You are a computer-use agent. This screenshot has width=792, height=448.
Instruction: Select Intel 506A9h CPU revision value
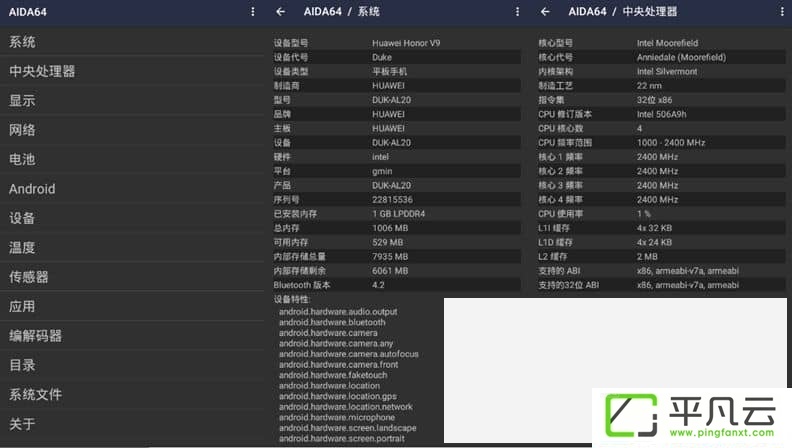tap(661, 114)
